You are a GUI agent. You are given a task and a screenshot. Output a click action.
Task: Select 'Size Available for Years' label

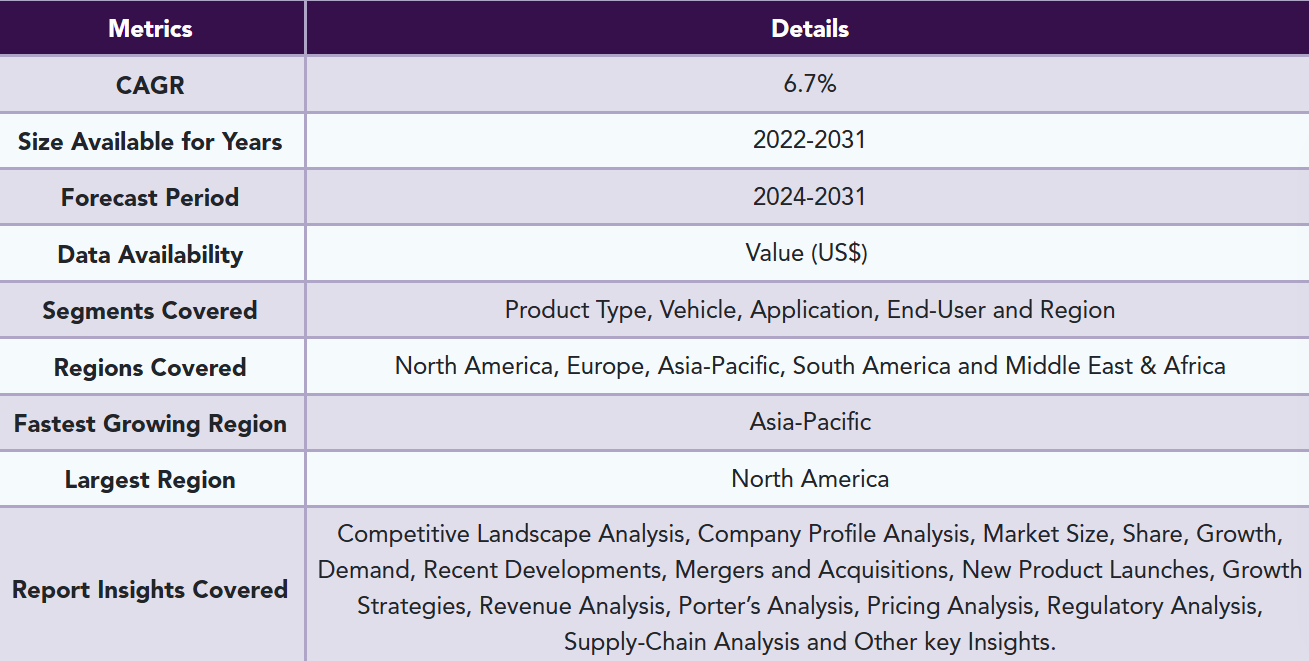coord(150,141)
